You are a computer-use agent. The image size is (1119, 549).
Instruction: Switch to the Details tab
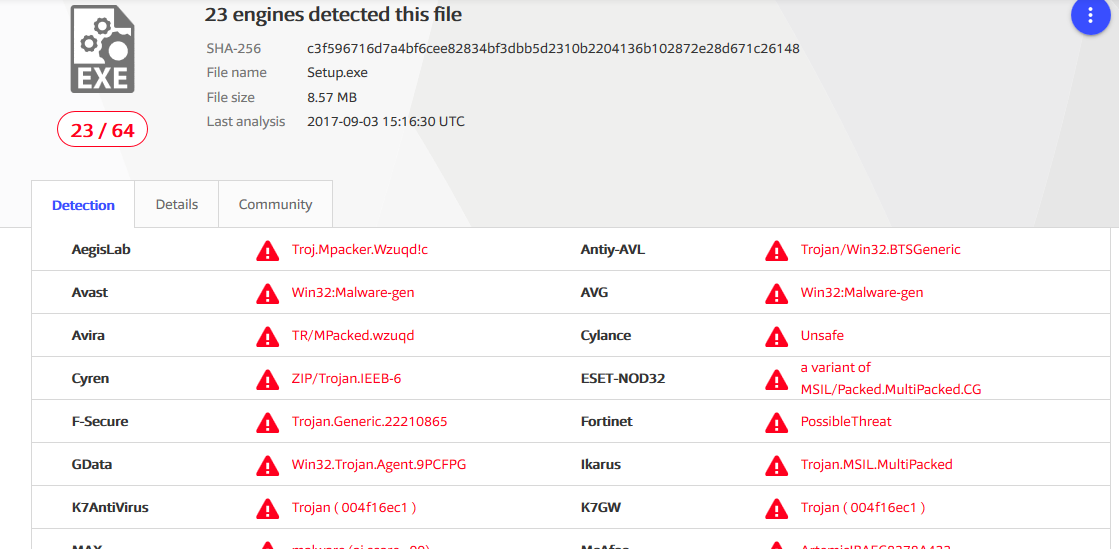click(x=176, y=204)
